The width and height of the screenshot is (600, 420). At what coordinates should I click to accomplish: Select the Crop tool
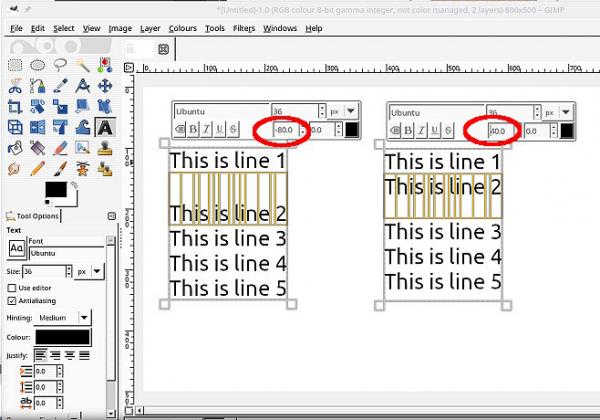tap(15, 106)
